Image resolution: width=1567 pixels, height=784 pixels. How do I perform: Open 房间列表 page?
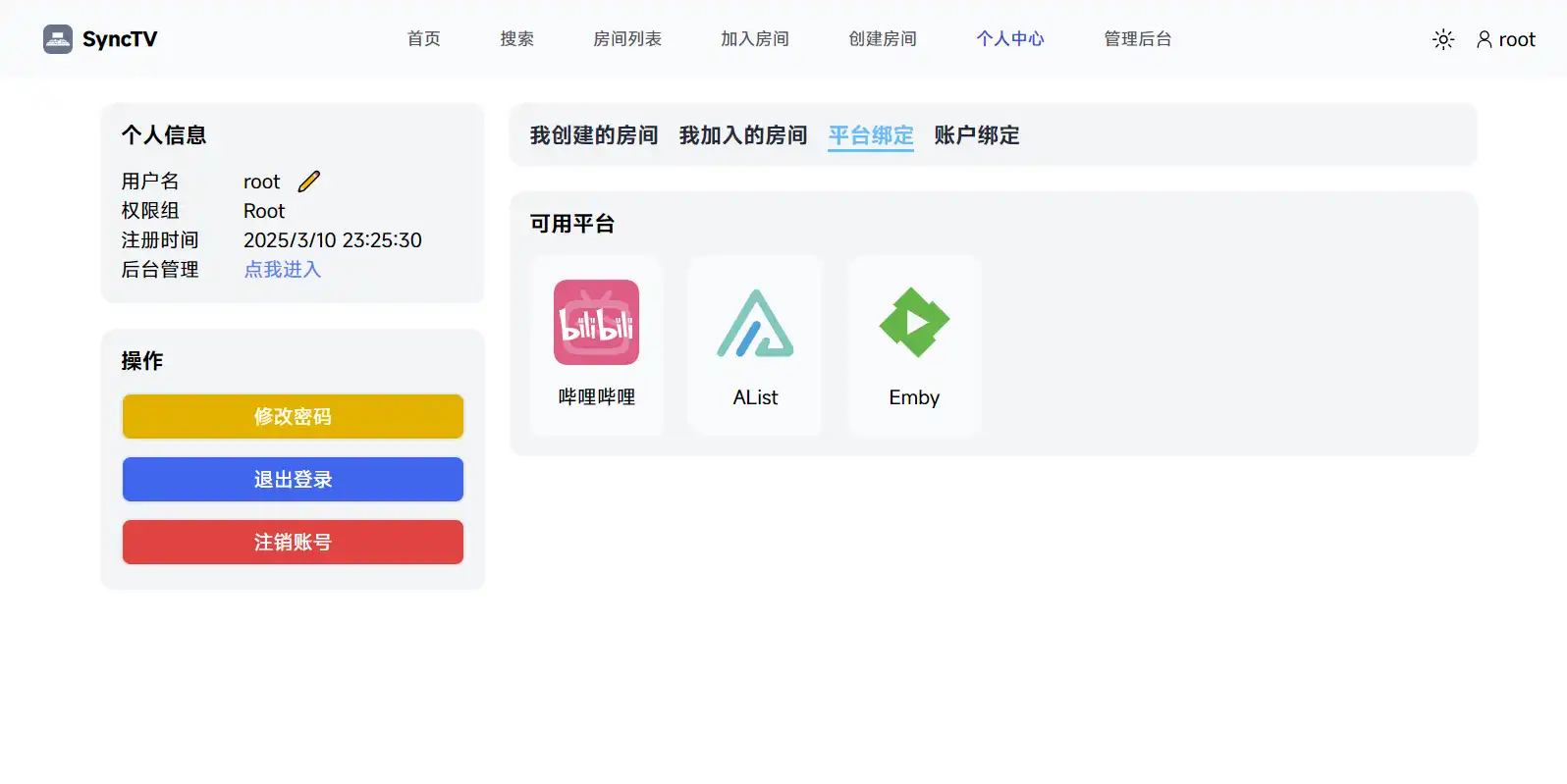[627, 39]
